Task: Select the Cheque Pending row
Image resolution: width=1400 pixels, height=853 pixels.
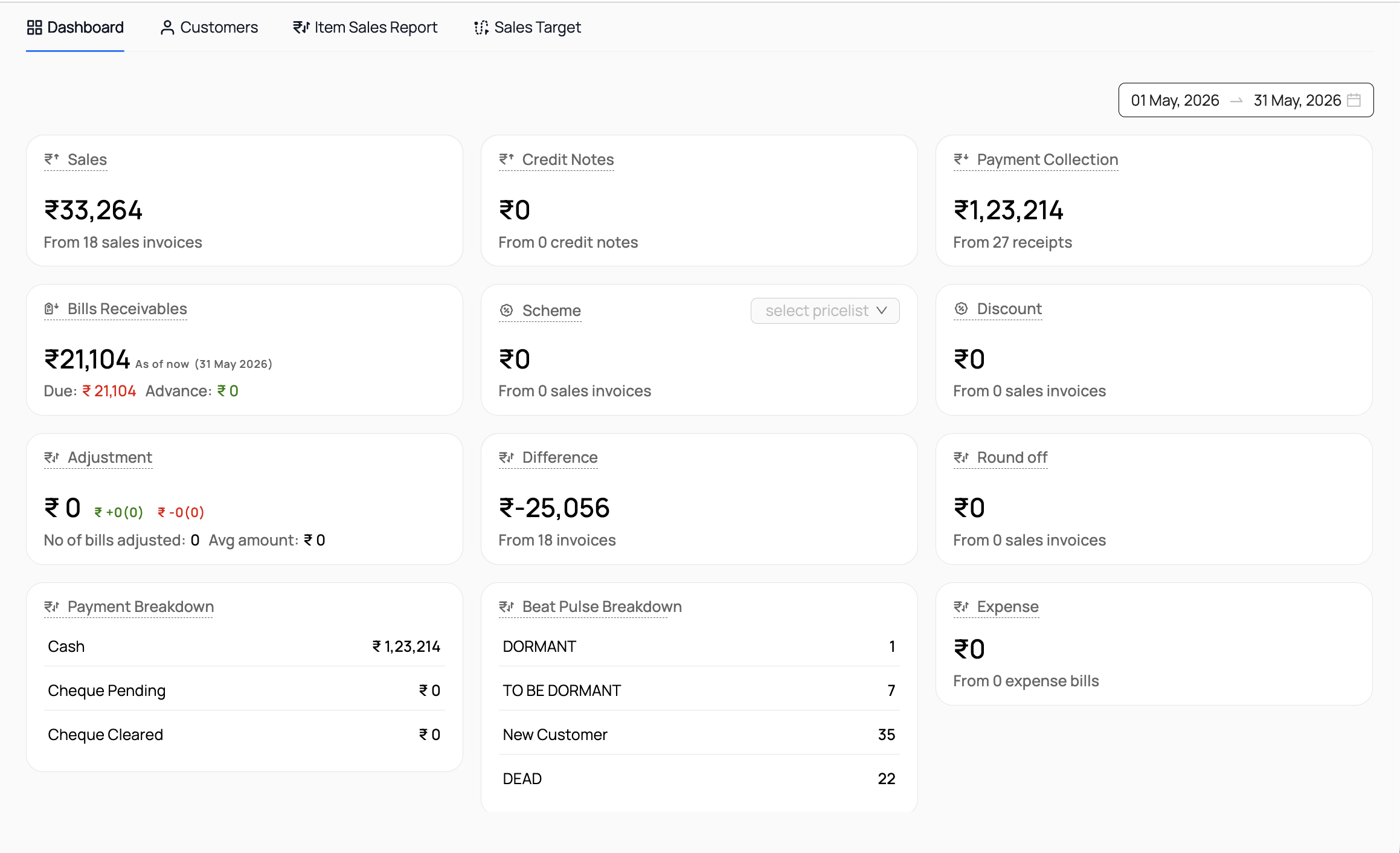Action: click(244, 690)
